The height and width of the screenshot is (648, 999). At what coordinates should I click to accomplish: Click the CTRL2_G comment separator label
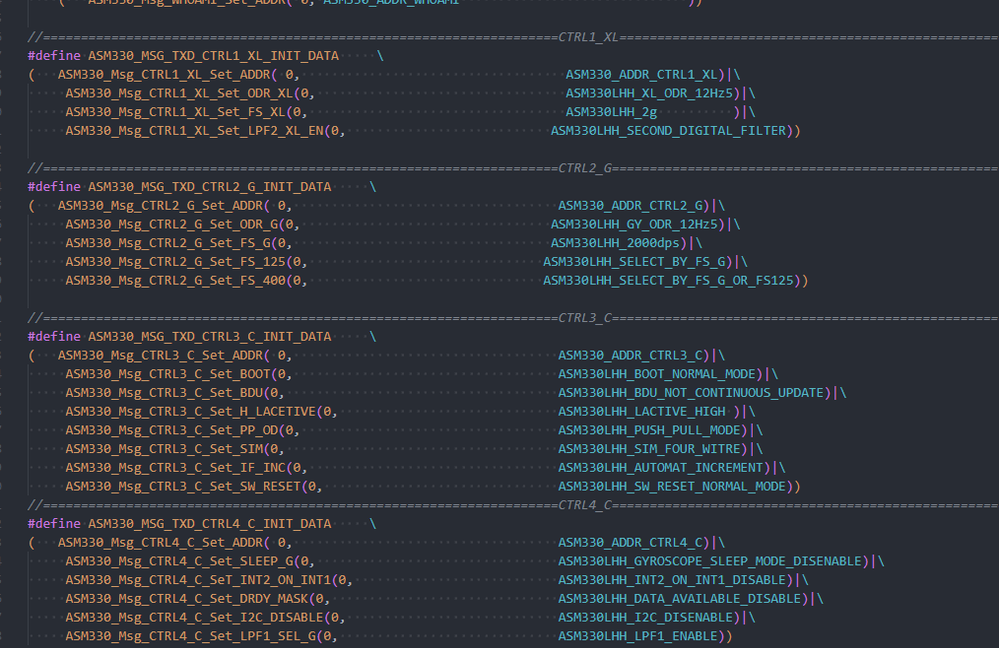tap(586, 168)
